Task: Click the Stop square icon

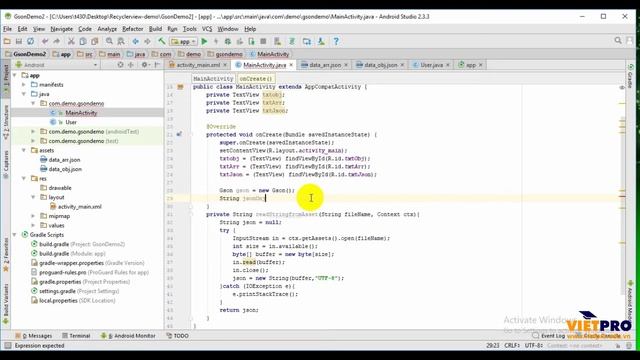Action: point(263,41)
